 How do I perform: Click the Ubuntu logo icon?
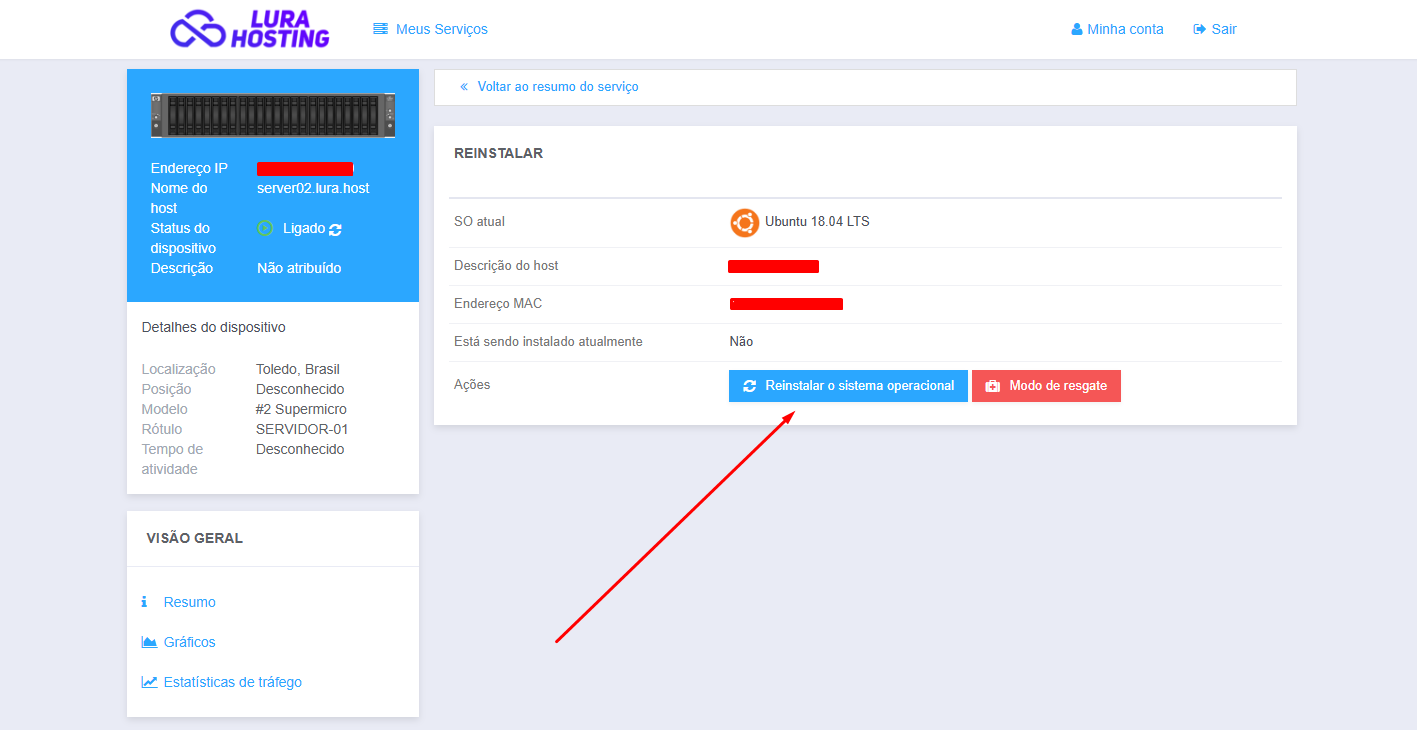744,222
